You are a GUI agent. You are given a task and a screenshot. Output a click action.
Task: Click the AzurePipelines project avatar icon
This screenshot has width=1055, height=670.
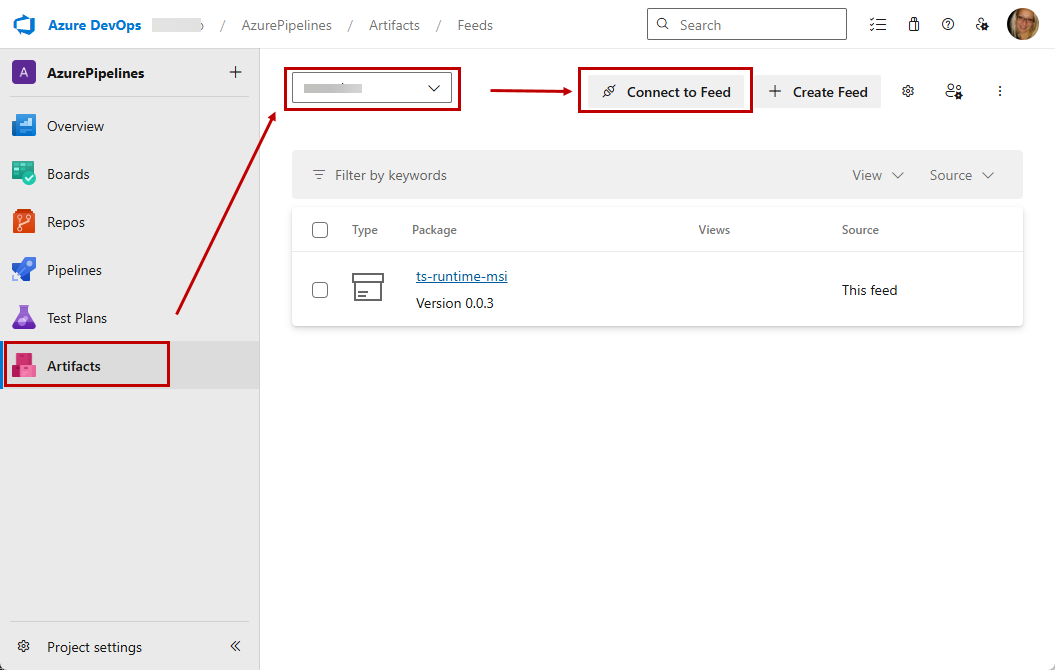[x=24, y=72]
